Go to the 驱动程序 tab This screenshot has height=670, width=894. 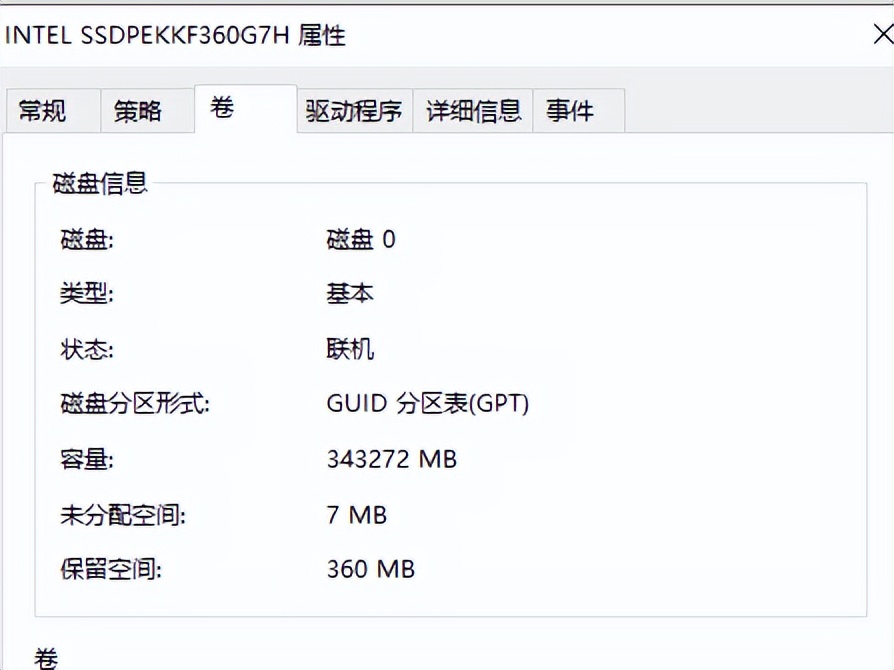[x=355, y=111]
